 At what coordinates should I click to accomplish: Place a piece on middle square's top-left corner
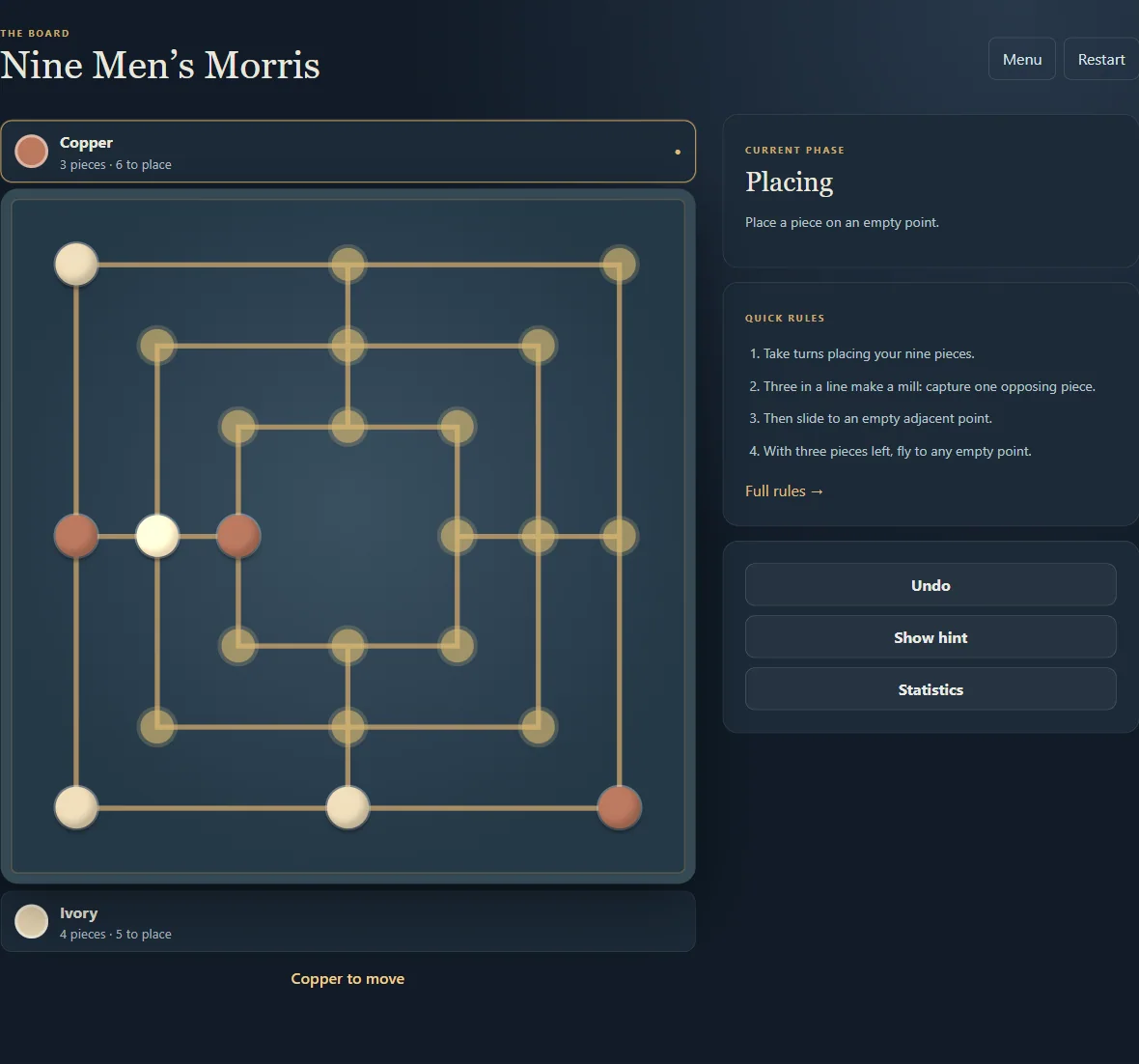[157, 346]
